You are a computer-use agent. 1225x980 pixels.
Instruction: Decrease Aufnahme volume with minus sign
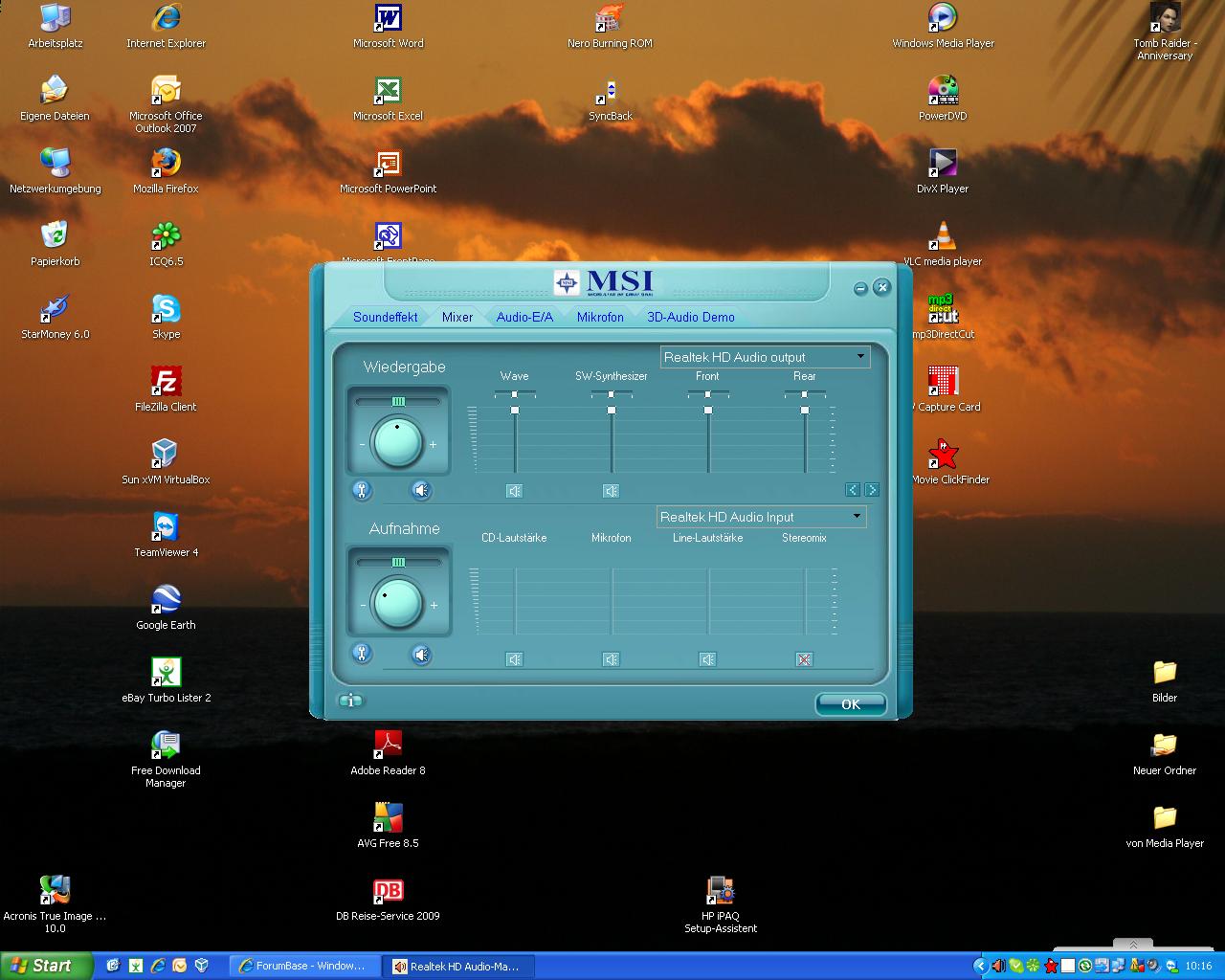coord(363,606)
